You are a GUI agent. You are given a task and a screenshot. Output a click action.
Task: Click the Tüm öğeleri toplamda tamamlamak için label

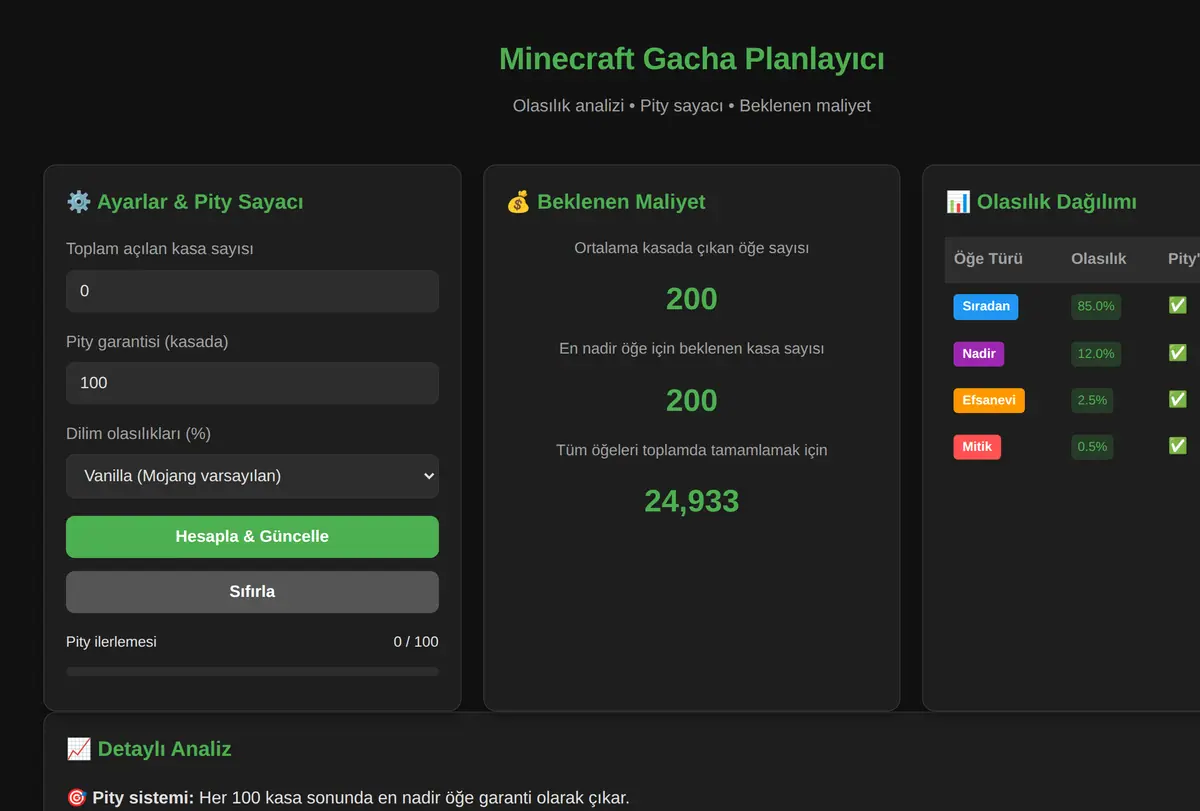click(692, 450)
